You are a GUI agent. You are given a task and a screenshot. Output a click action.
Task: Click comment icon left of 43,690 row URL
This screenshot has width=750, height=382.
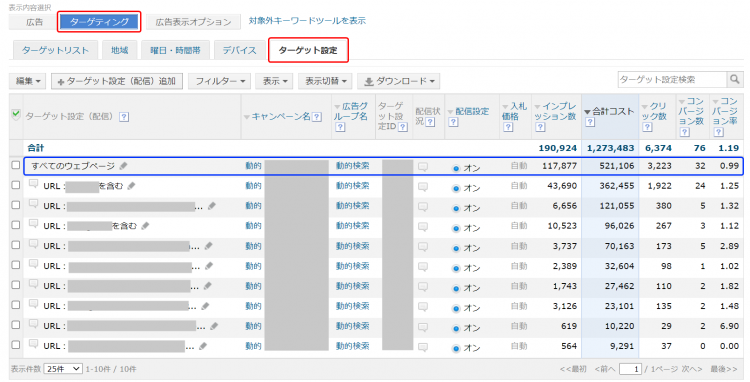click(33, 184)
